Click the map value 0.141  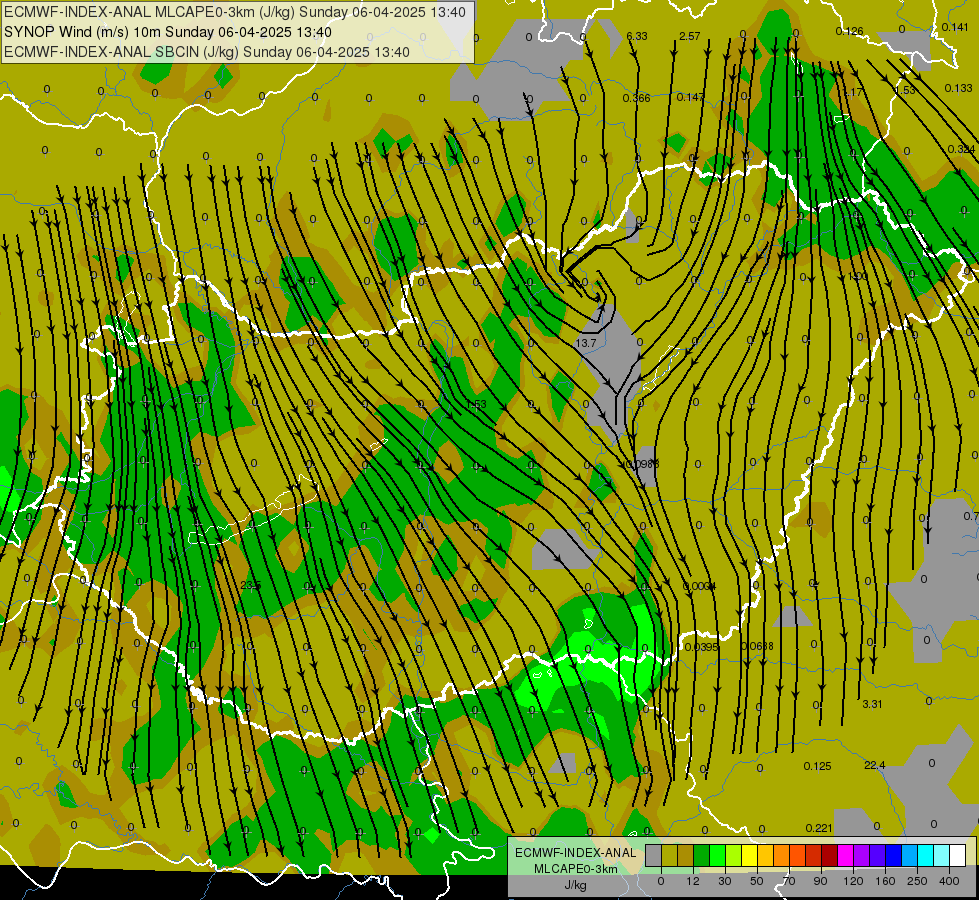pos(955,27)
